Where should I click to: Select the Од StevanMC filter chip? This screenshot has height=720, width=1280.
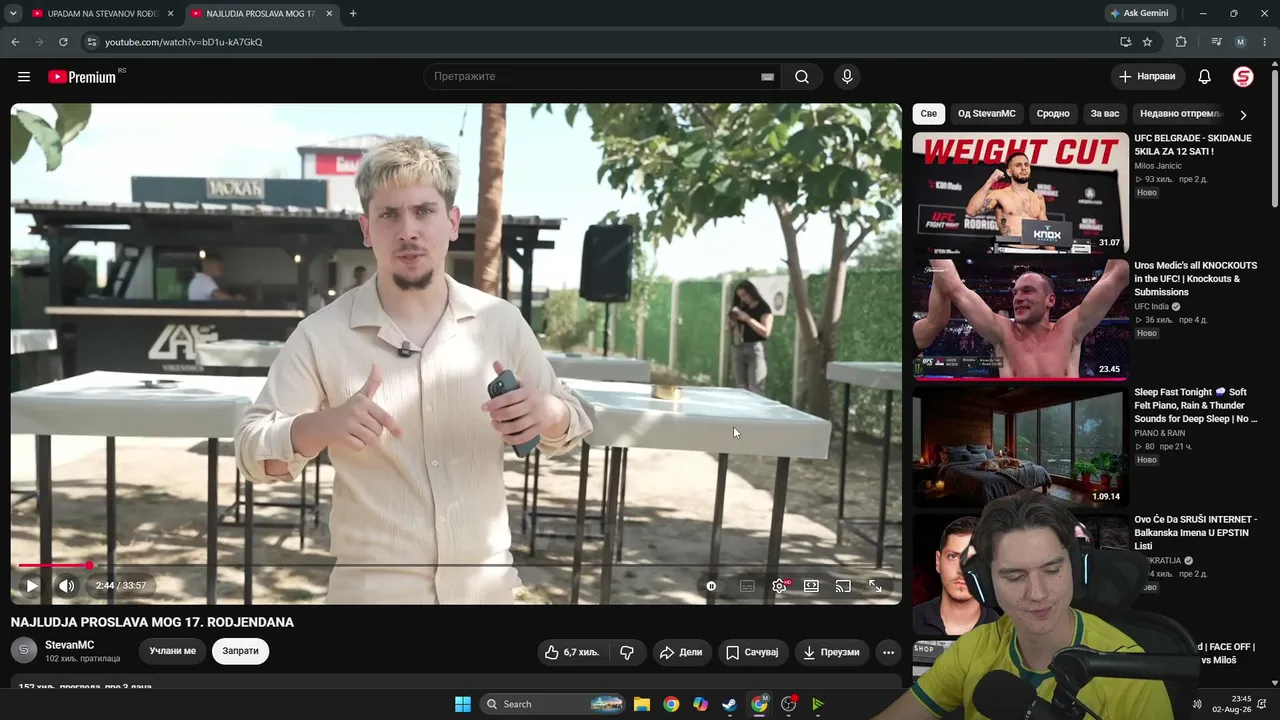[x=987, y=114]
